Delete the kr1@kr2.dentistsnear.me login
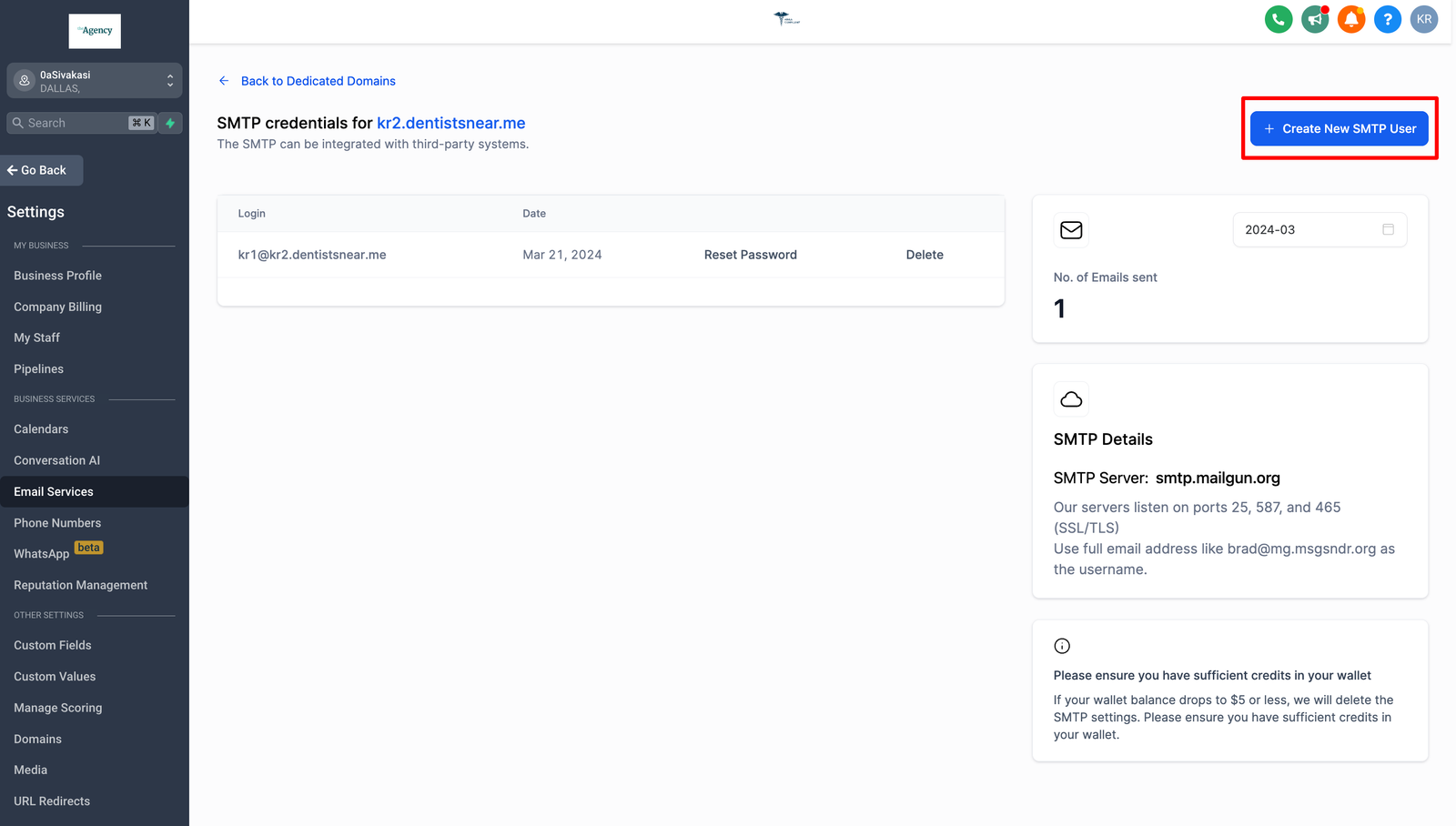1456x826 pixels. [925, 255]
